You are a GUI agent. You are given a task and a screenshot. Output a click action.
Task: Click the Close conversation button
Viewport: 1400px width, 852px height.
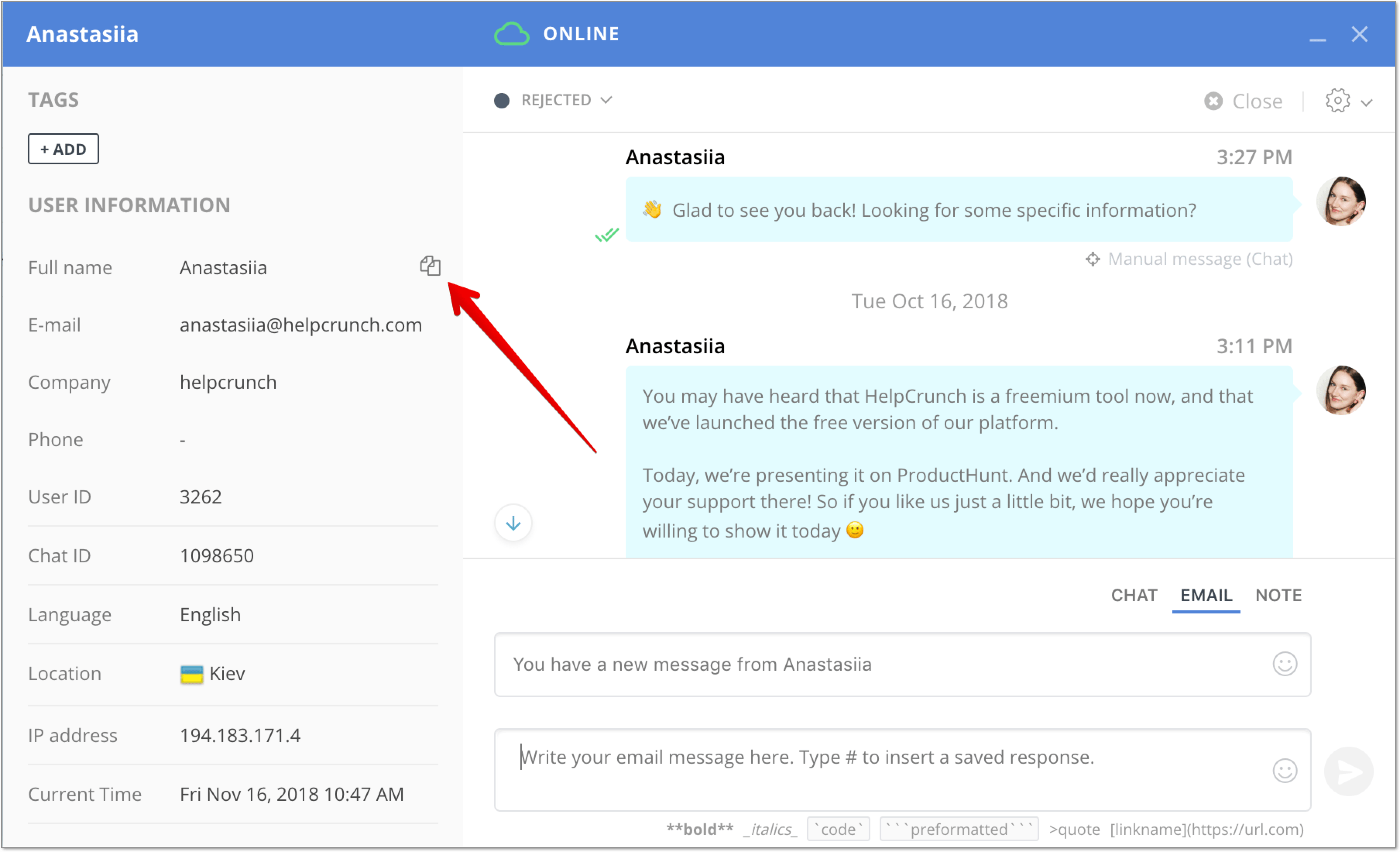pyautogui.click(x=1243, y=101)
